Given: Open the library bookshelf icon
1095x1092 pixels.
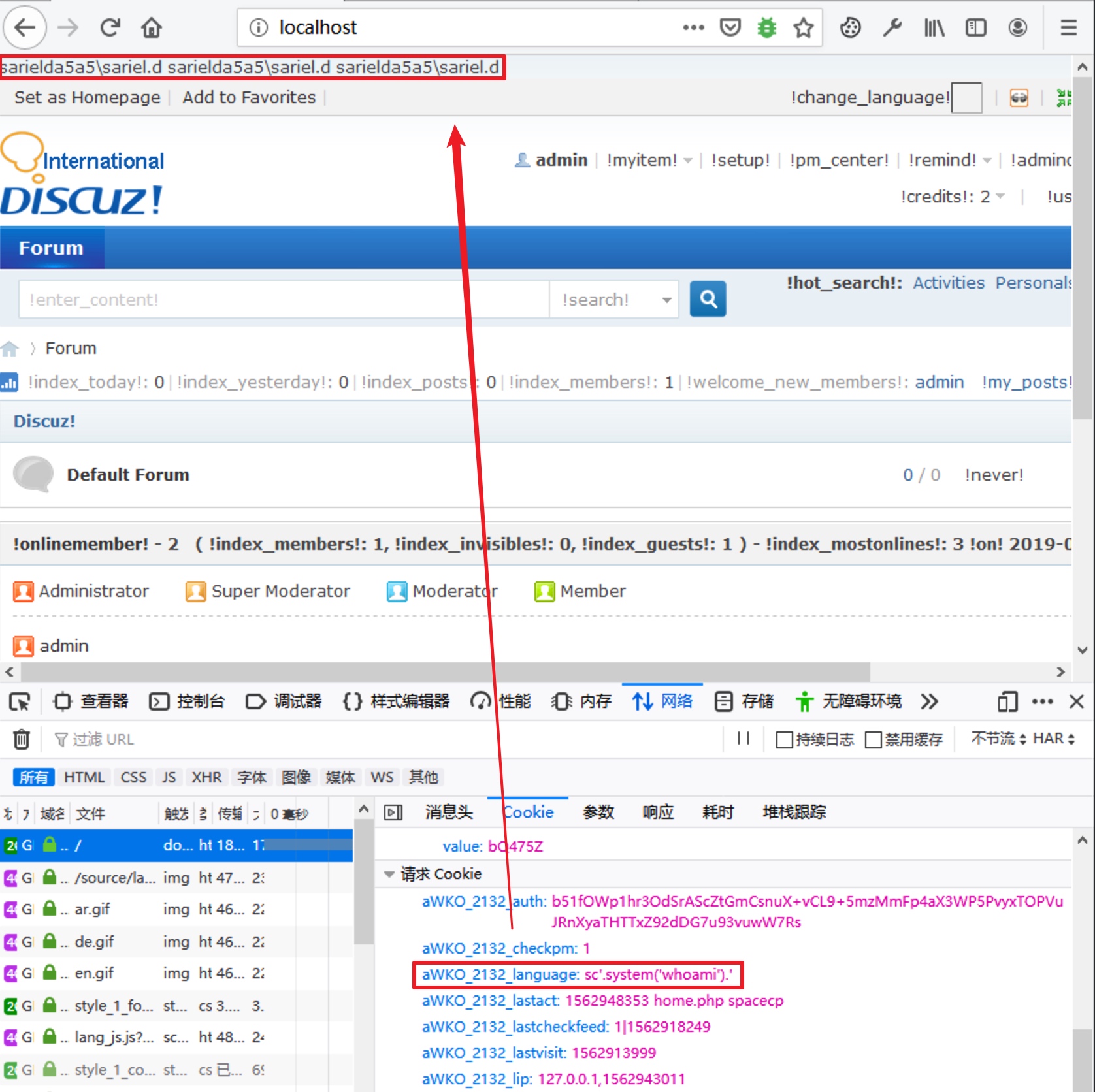Looking at the screenshot, I should click(x=934, y=27).
